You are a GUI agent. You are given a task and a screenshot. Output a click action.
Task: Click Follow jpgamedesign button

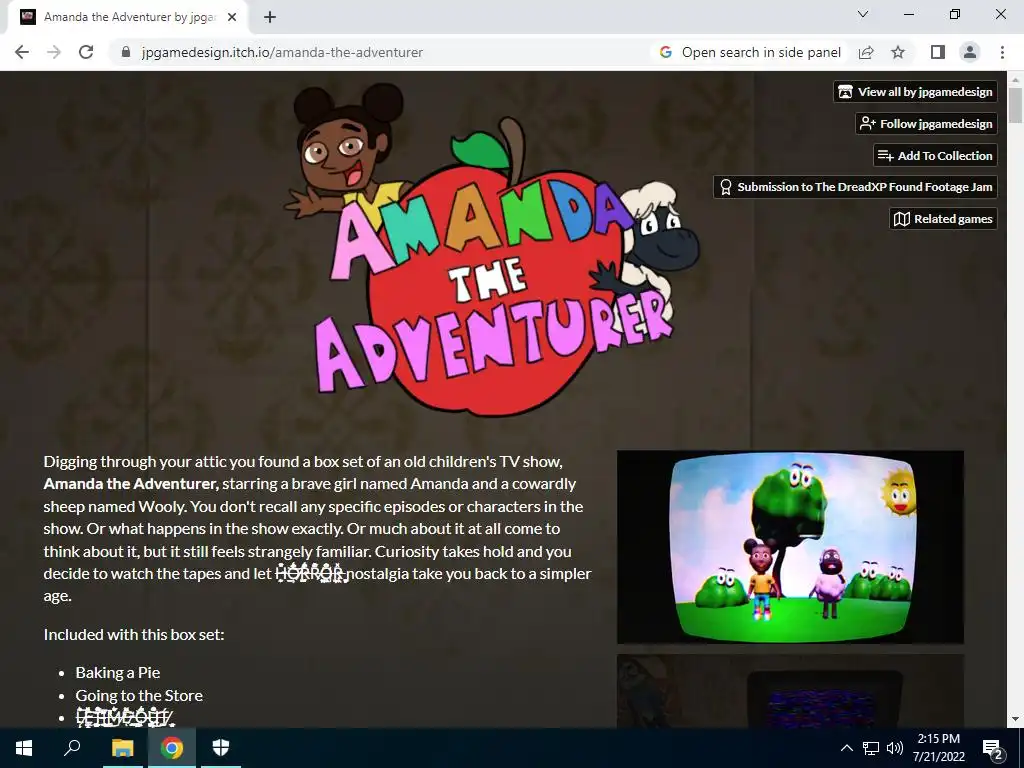(926, 123)
